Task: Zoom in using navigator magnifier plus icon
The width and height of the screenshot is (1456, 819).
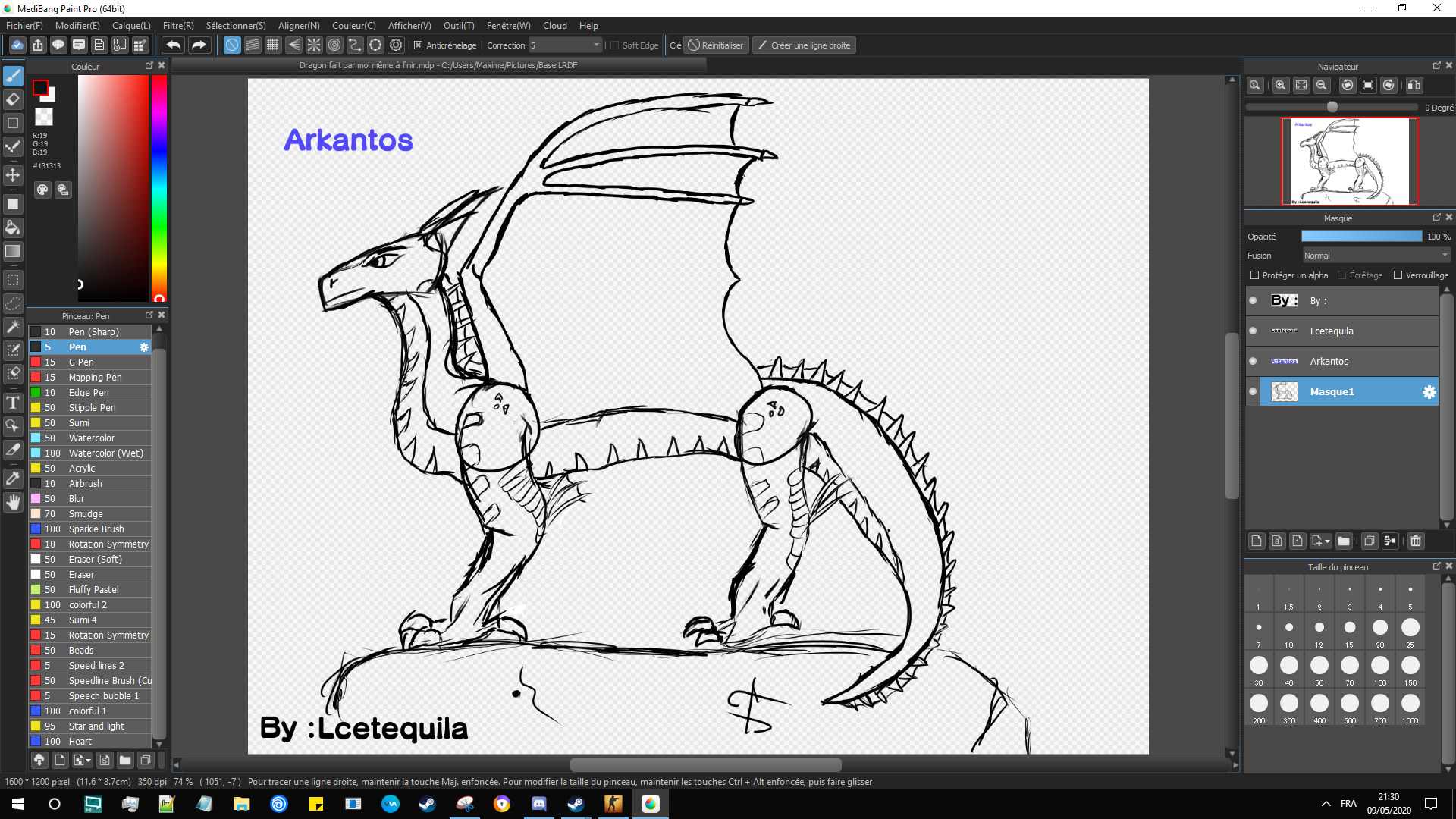Action: click(1280, 86)
